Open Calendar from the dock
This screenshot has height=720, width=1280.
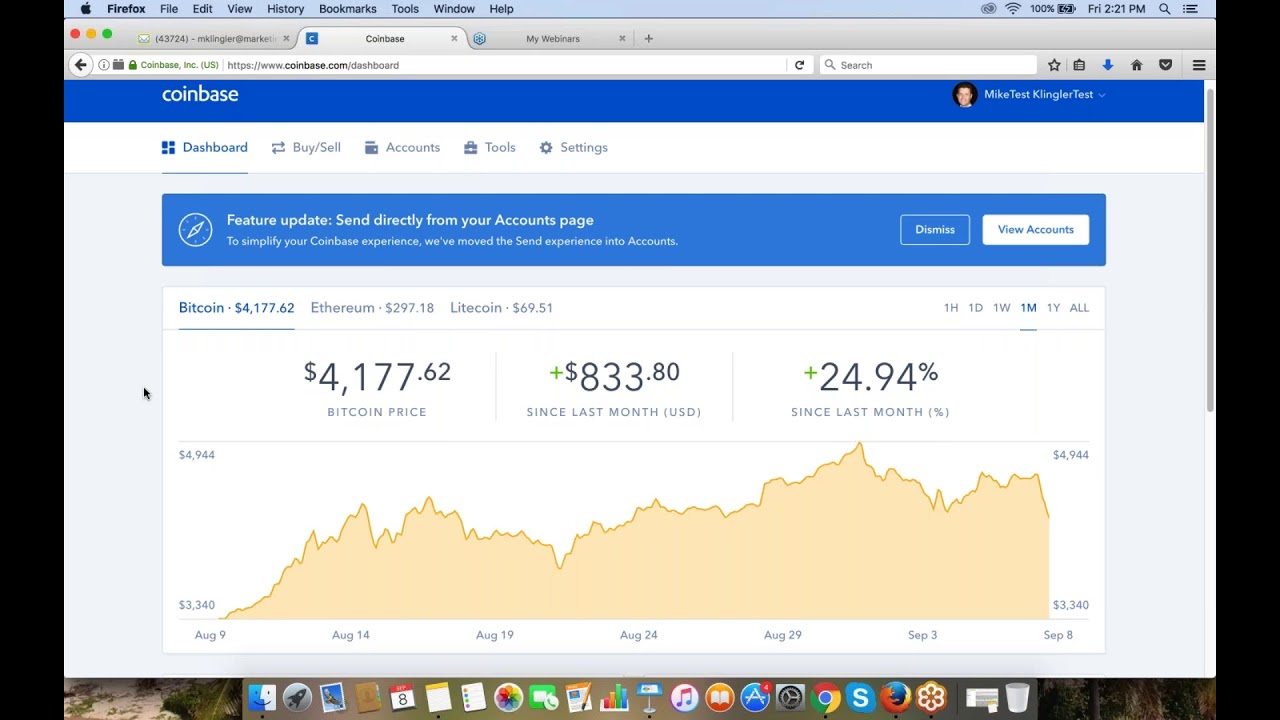pos(403,697)
